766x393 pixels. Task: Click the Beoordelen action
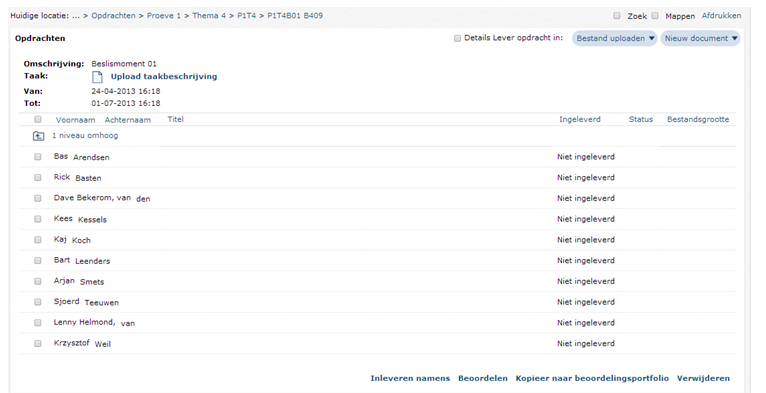click(483, 378)
